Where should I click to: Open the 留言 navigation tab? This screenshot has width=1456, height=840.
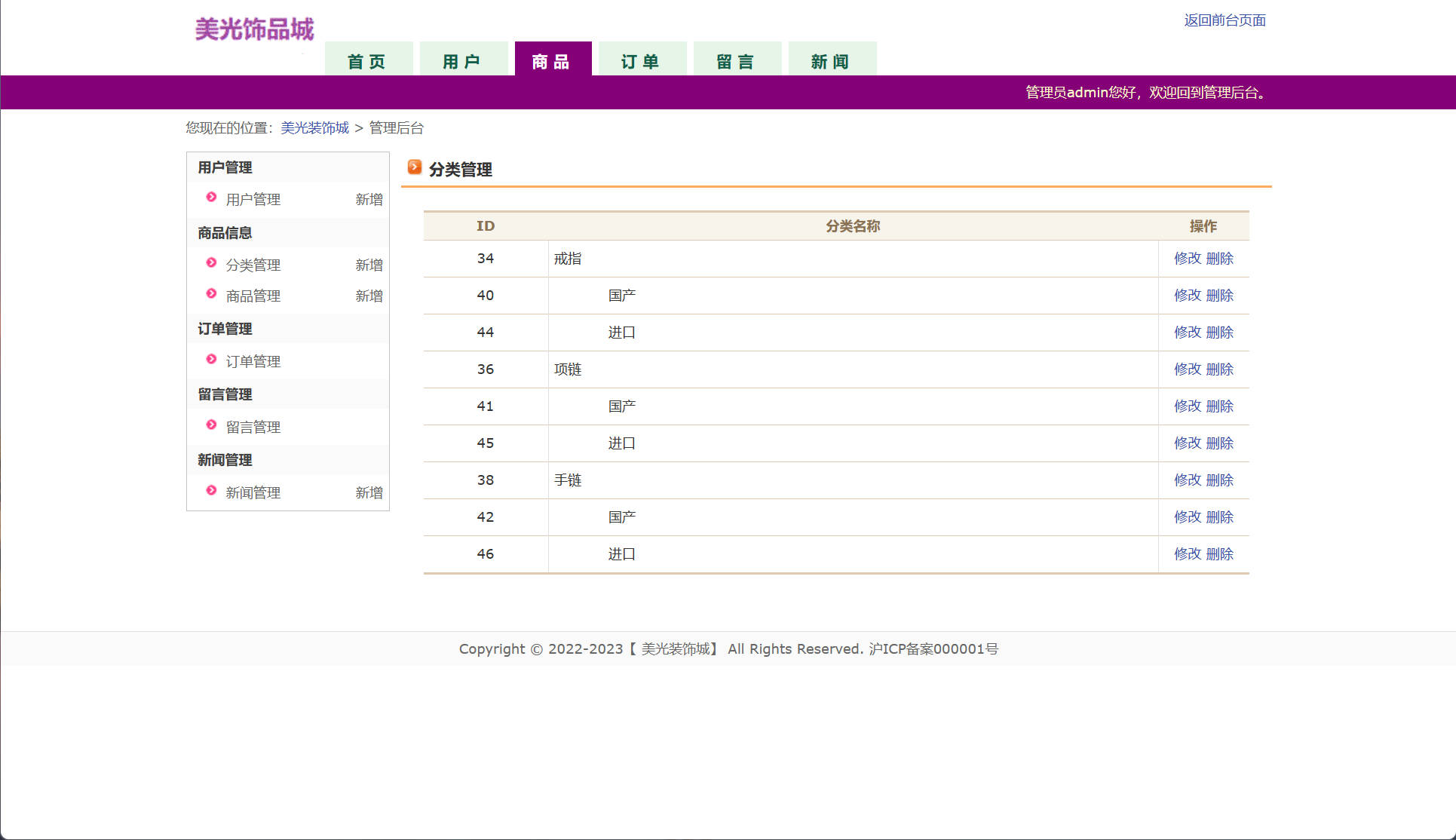[x=737, y=61]
